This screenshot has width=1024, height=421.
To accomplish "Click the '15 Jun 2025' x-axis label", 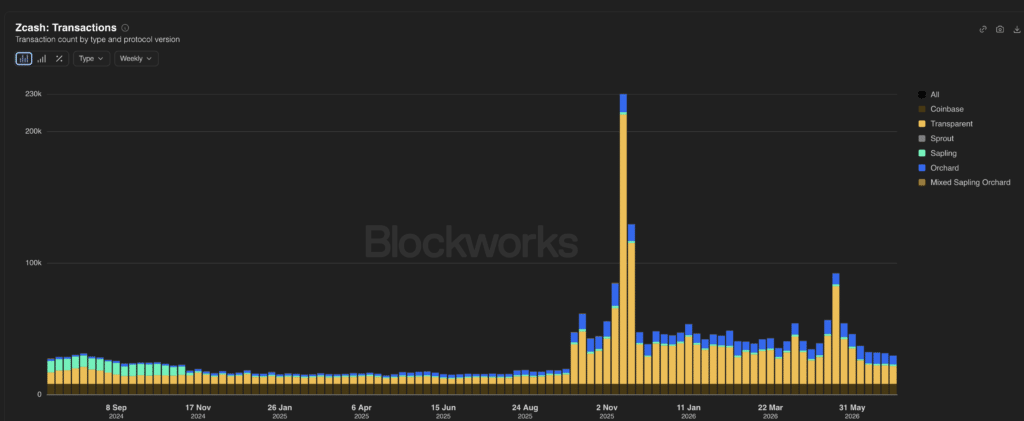I will click(x=443, y=411).
